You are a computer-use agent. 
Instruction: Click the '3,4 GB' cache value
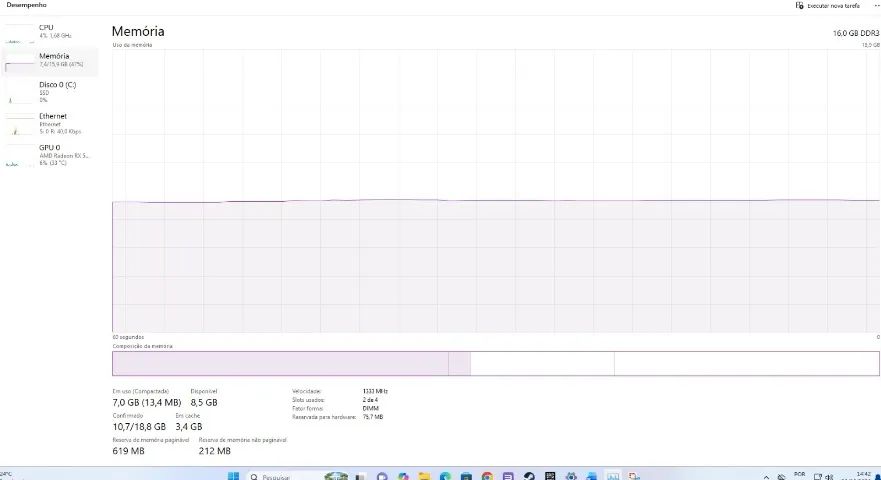[x=189, y=427]
